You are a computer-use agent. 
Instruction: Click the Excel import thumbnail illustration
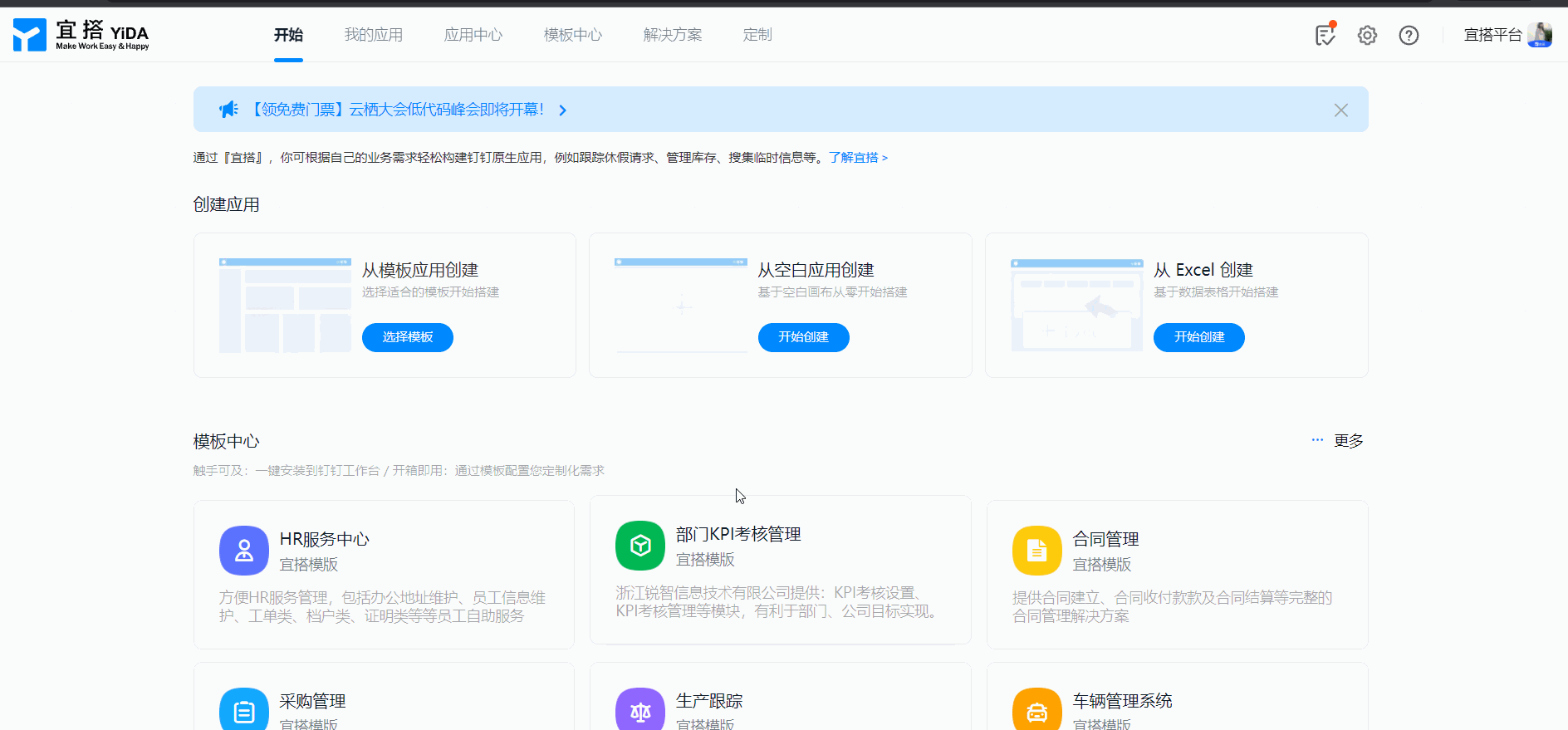1077,306
